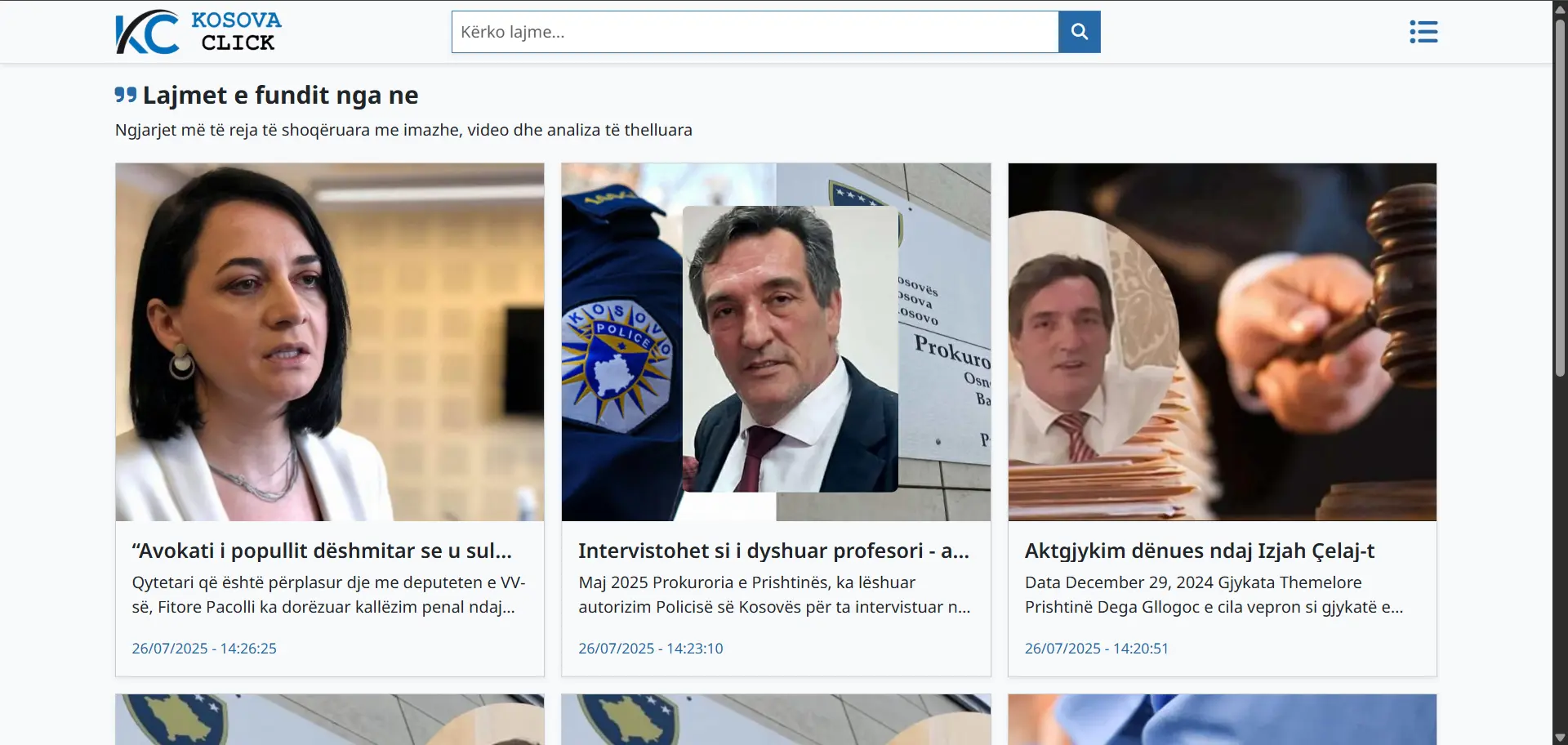Viewport: 1568px width, 745px height.
Task: Open article photo of woman in white blazer
Action: [x=330, y=341]
